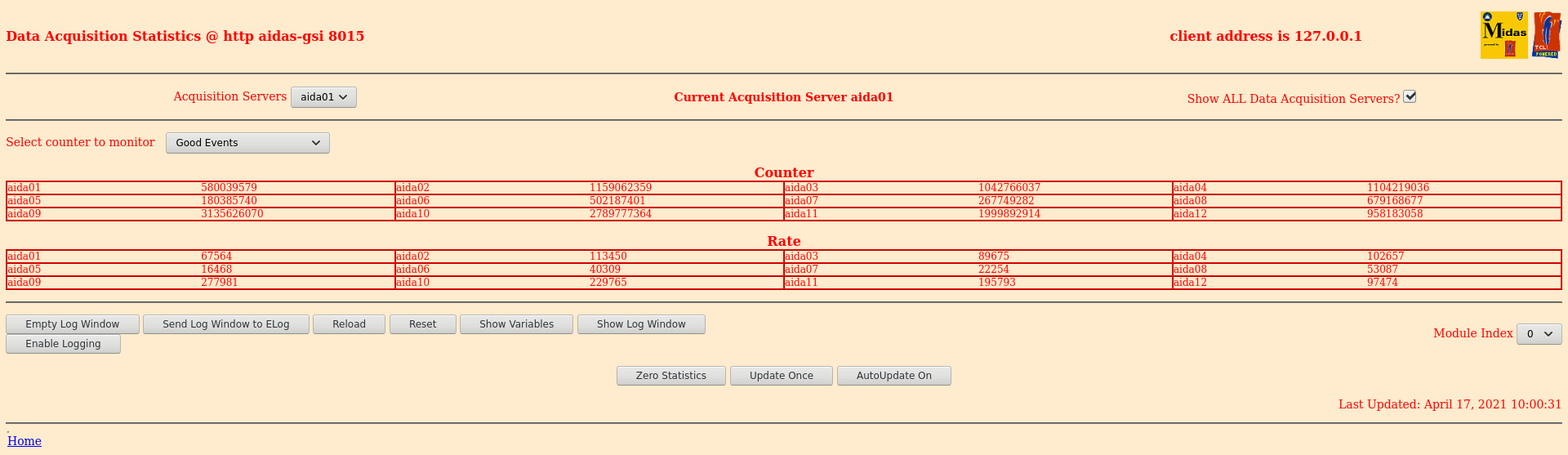Turn AutoUpdate On
Image resolution: width=1568 pixels, height=455 pixels.
point(893,376)
